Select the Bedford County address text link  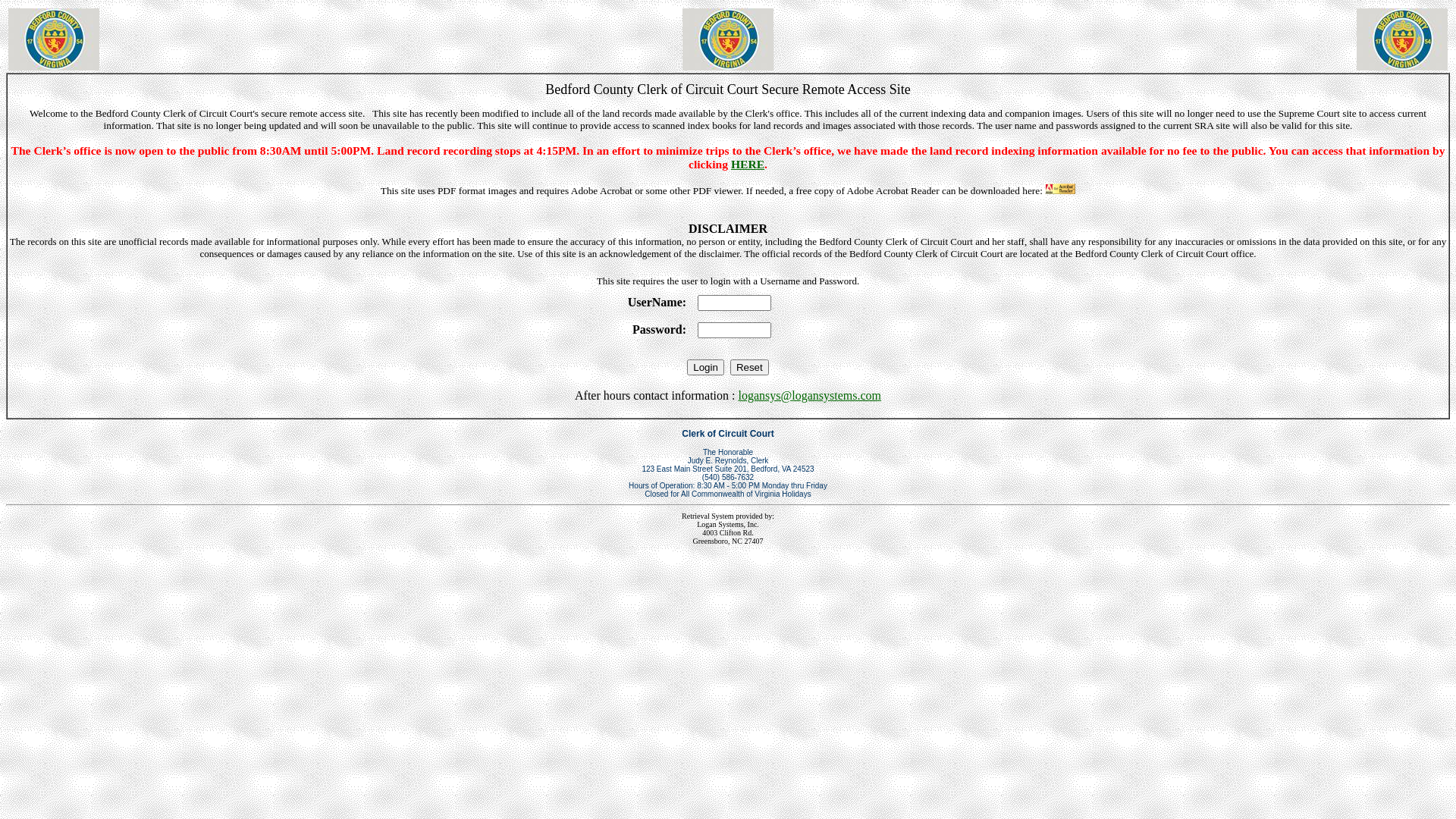pyautogui.click(x=728, y=469)
